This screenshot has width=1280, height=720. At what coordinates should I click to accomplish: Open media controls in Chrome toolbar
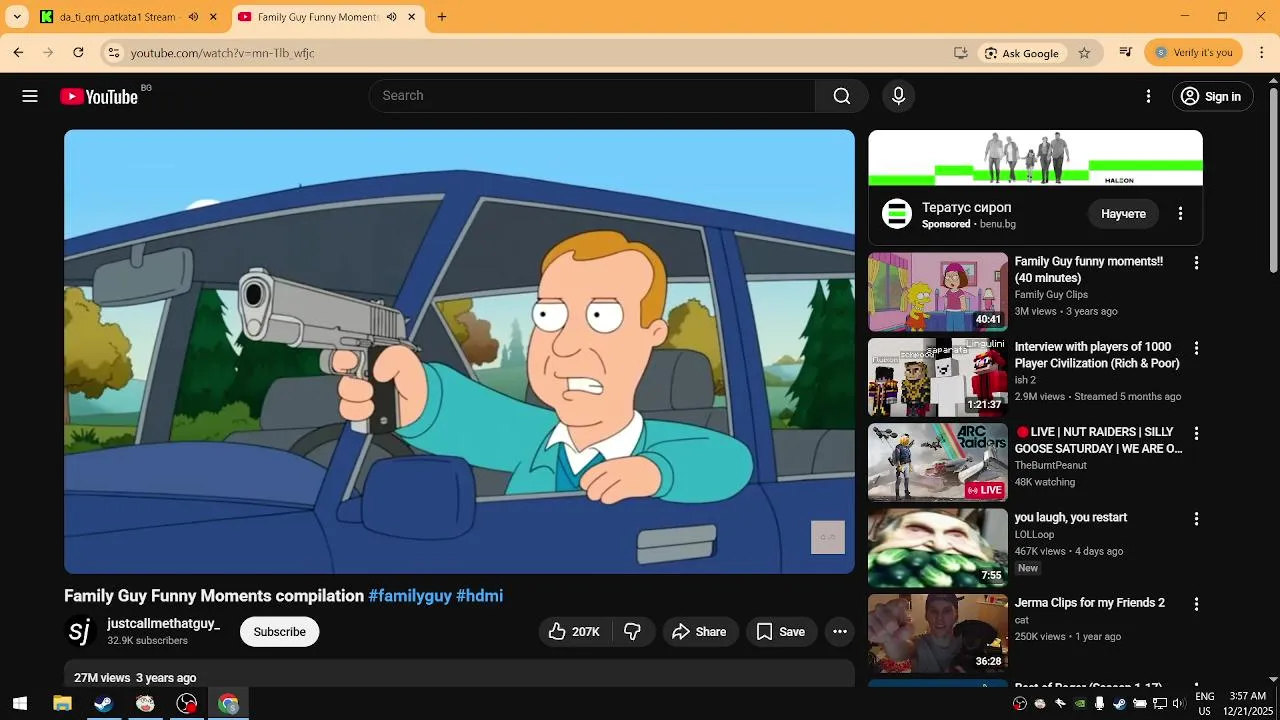coord(1126,53)
